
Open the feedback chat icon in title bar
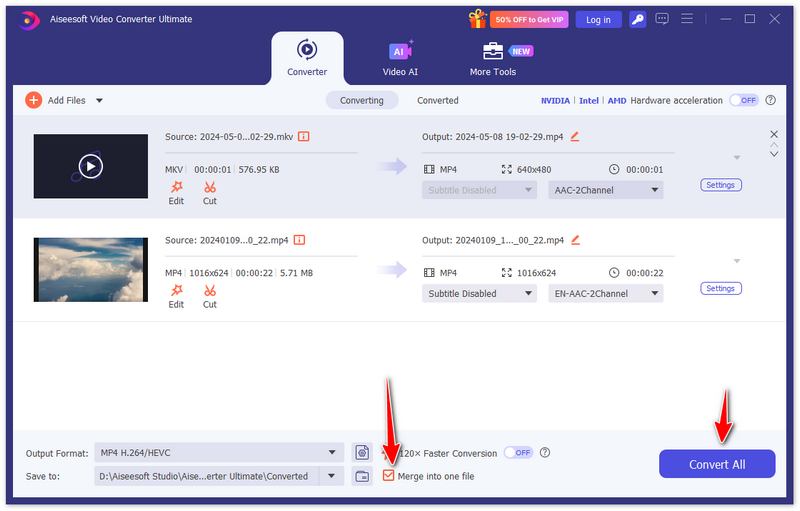[664, 19]
